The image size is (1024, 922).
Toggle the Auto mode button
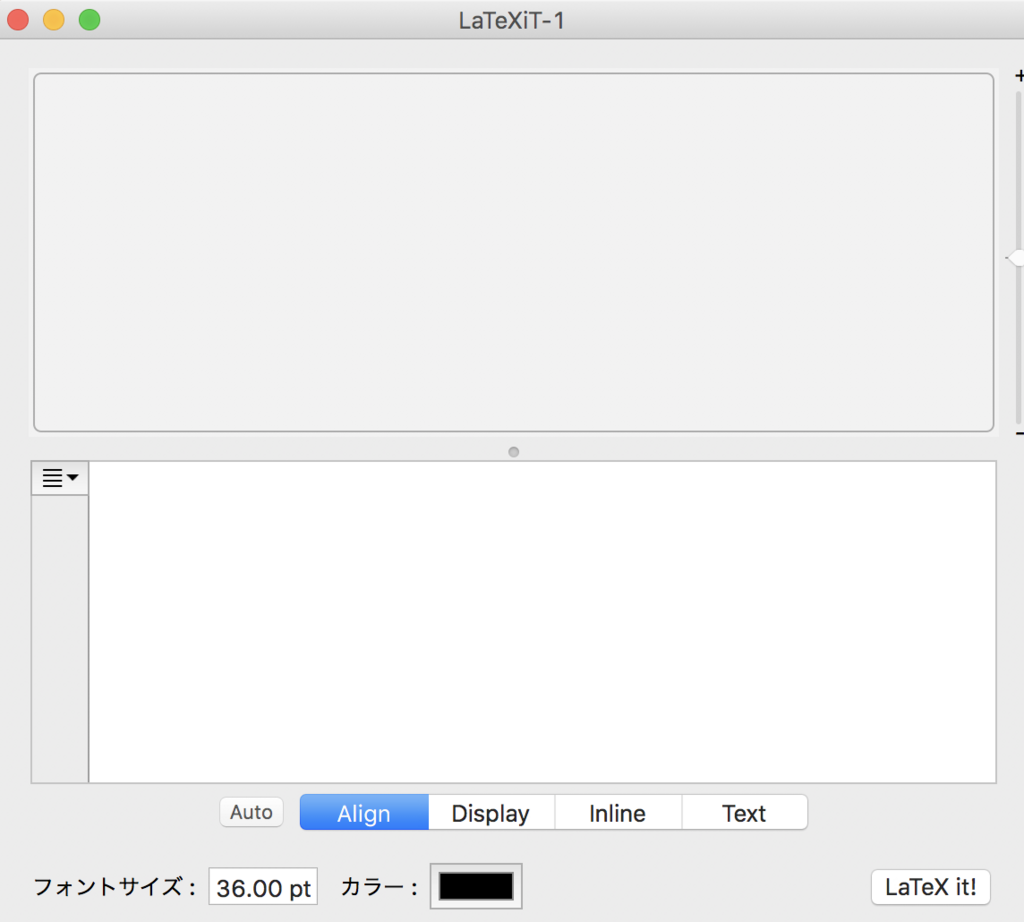coord(251,812)
